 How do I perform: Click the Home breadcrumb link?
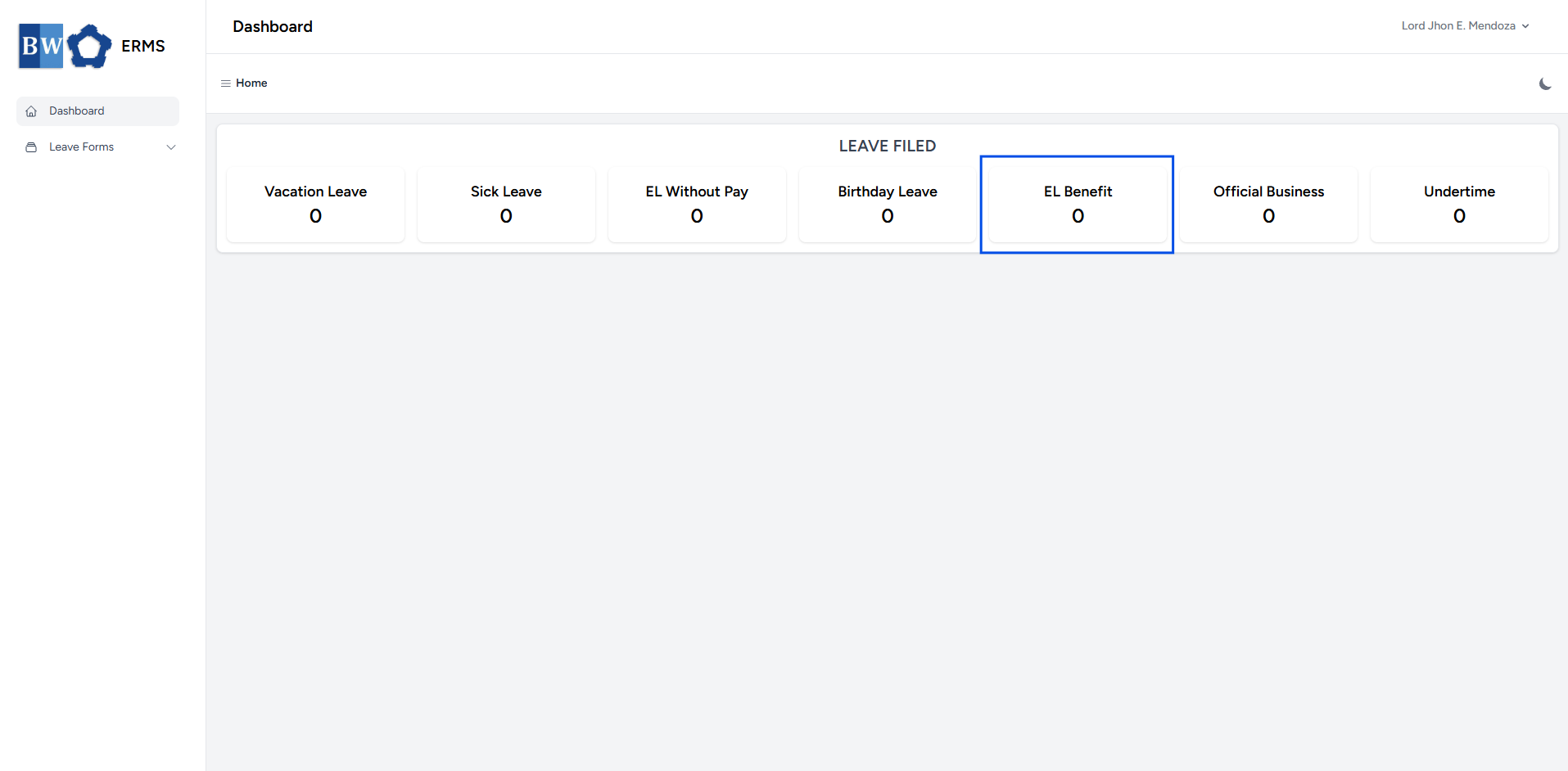(251, 83)
